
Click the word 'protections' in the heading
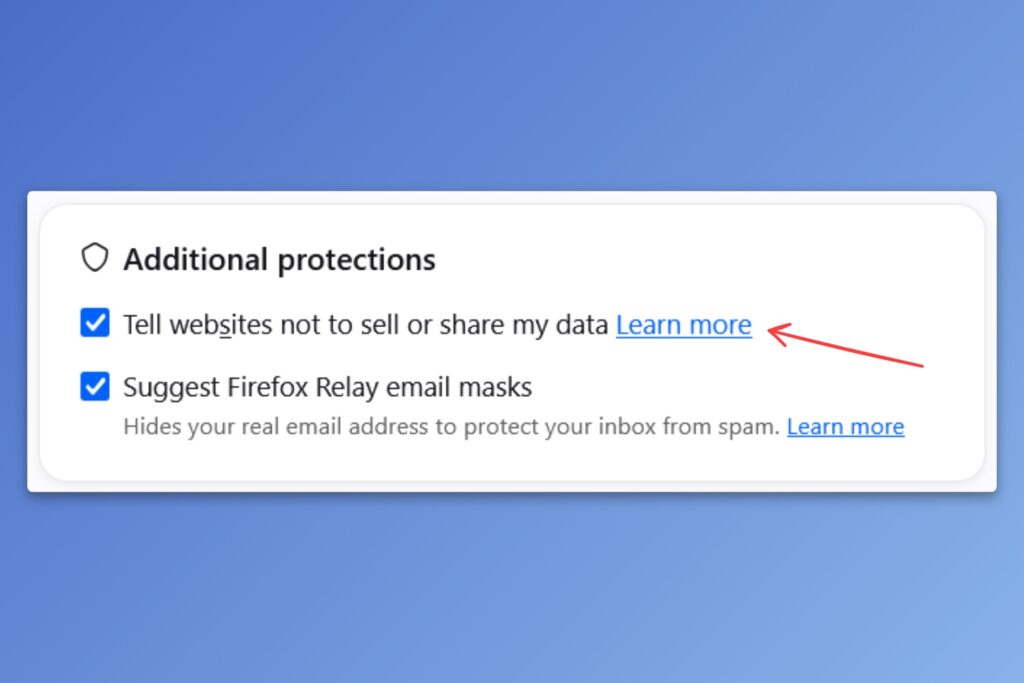click(x=357, y=261)
